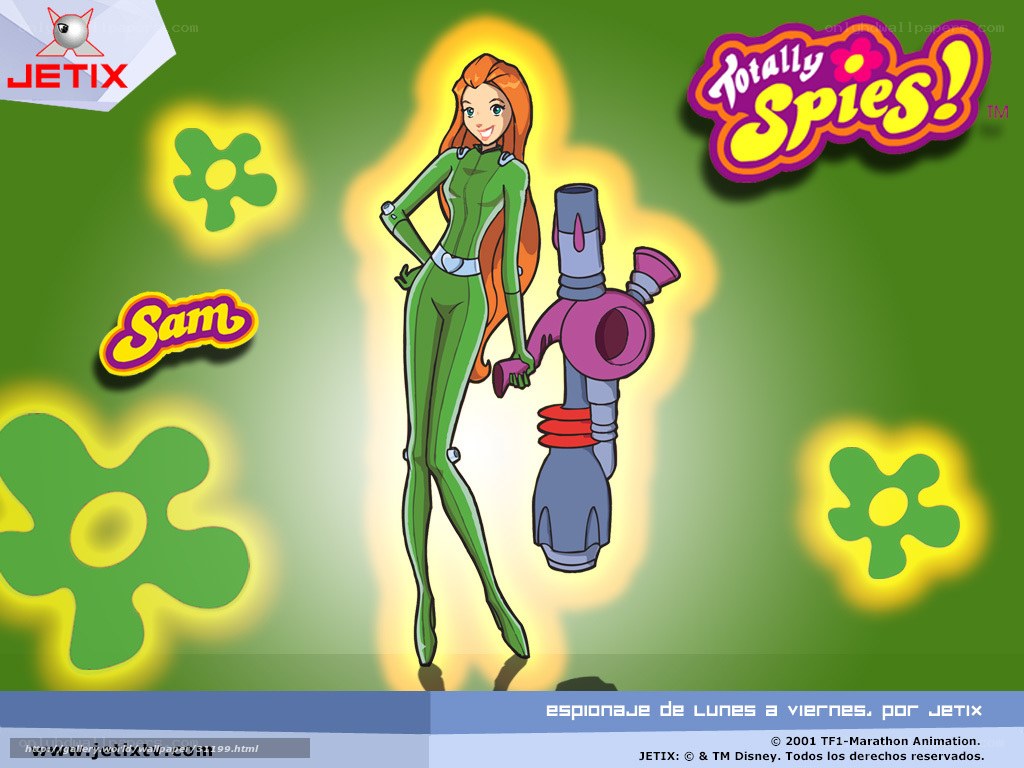Click the Totally Spies! logo
1024x768 pixels.
coord(839,98)
